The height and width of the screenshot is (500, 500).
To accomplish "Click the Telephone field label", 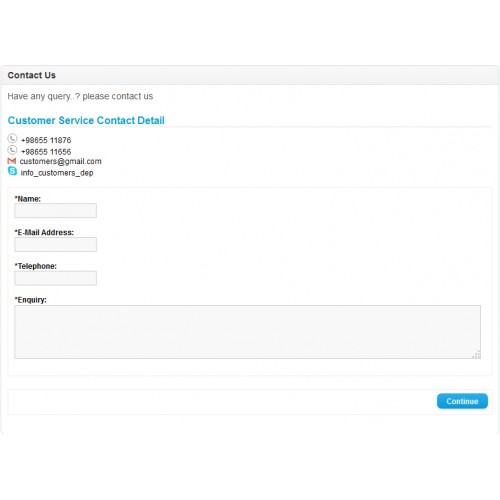I will coord(36,266).
